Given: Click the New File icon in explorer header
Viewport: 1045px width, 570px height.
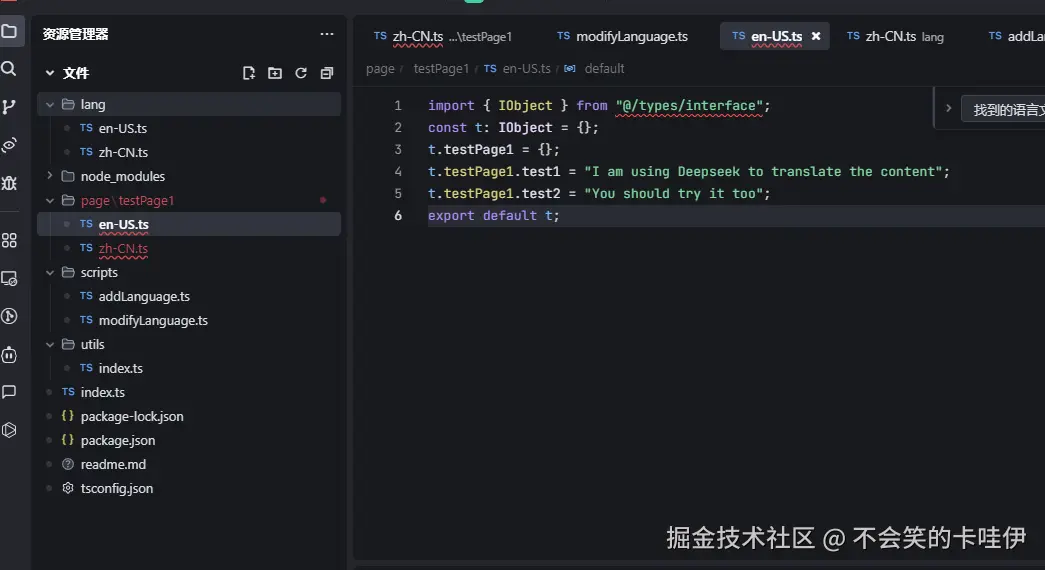Looking at the screenshot, I should point(249,73).
